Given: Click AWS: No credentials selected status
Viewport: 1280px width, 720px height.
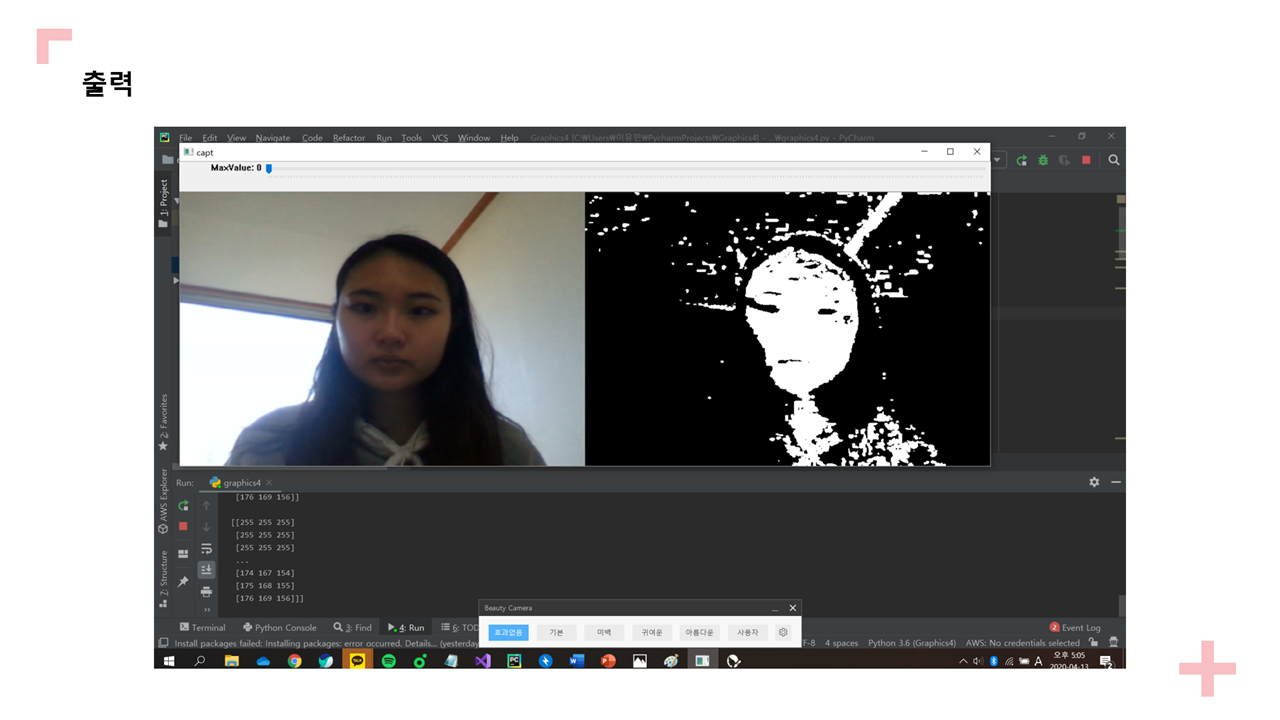Looking at the screenshot, I should coord(1023,643).
